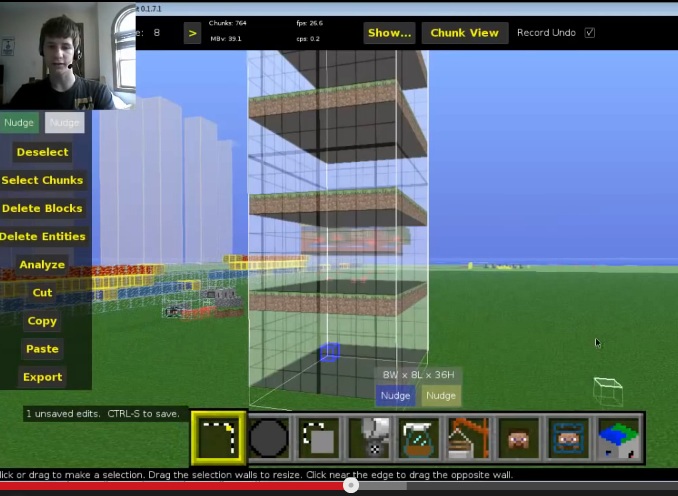Image resolution: width=678 pixels, height=496 pixels.
Task: Select the Move Spawn Point tool
Action: pyautogui.click(x=569, y=438)
